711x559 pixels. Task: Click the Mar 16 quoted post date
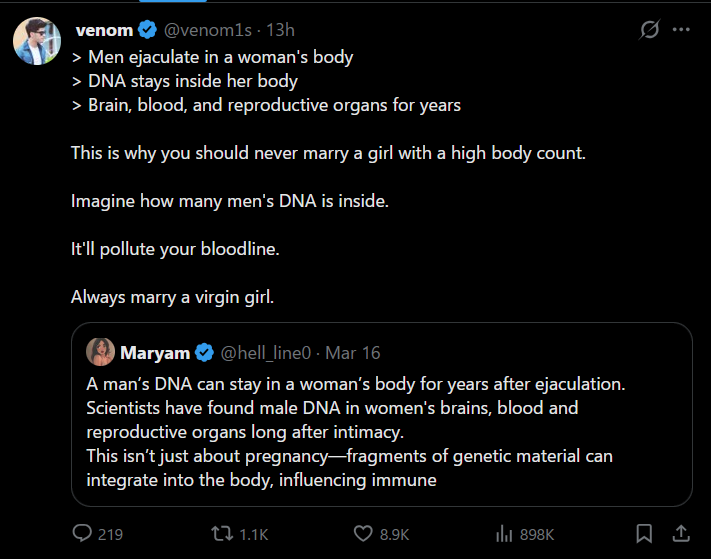[353, 353]
